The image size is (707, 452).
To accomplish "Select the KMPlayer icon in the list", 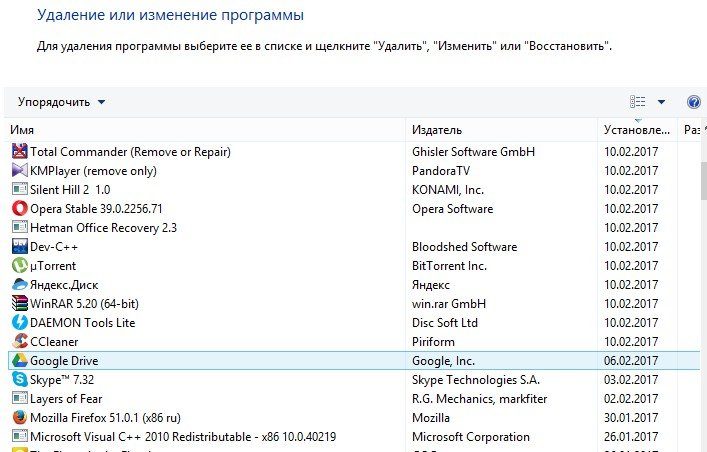I will coord(19,171).
